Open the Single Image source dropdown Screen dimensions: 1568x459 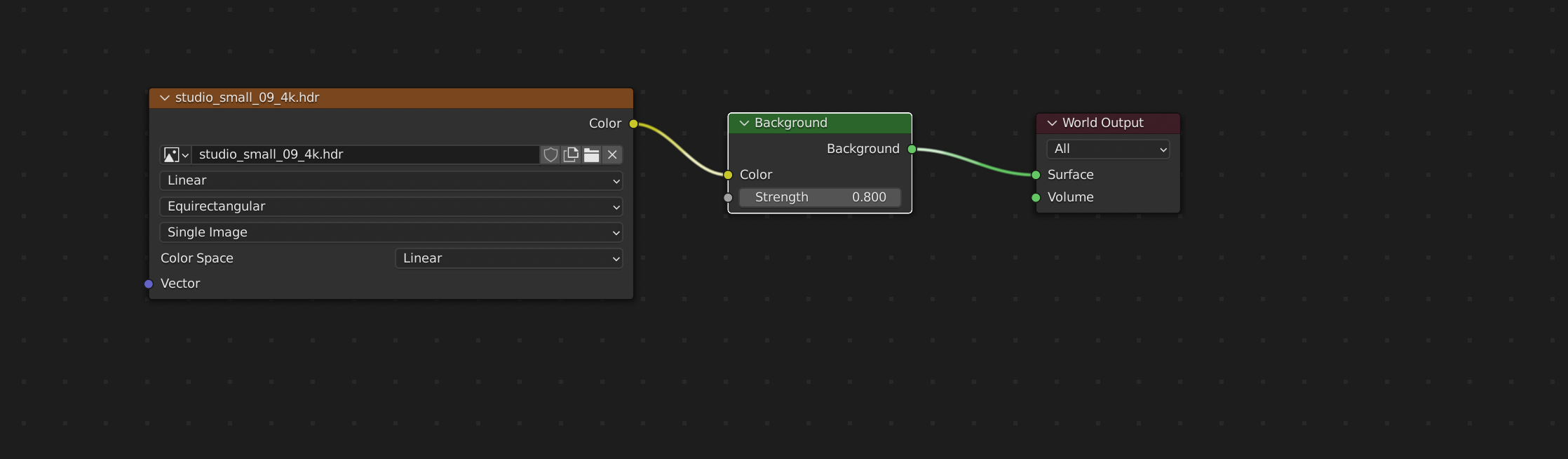(391, 233)
